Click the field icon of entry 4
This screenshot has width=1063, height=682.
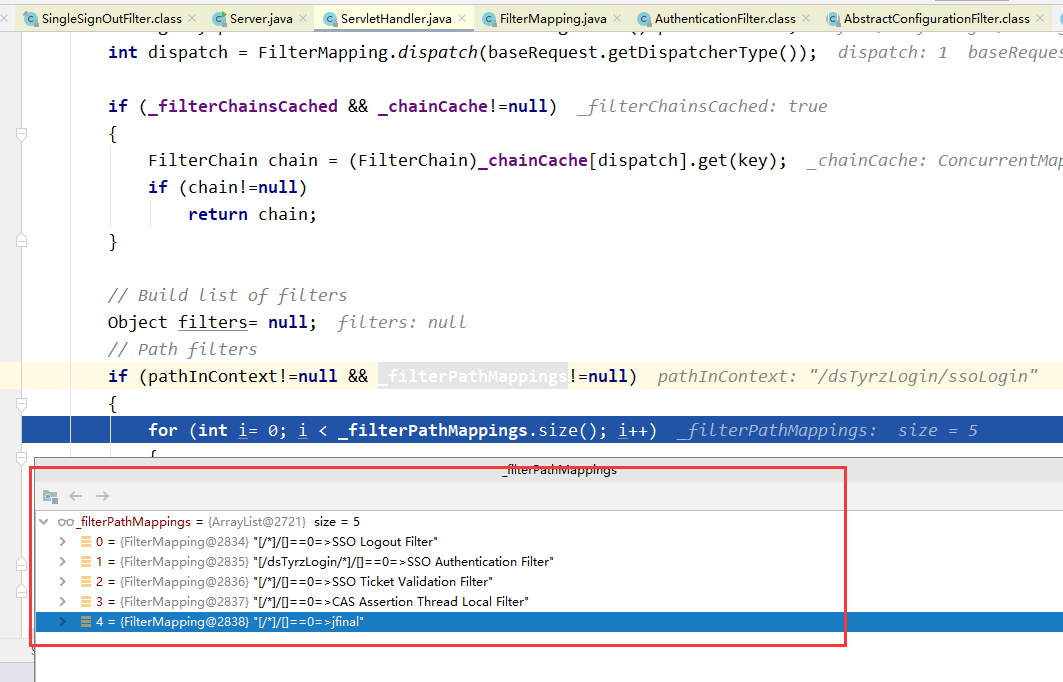pos(85,622)
